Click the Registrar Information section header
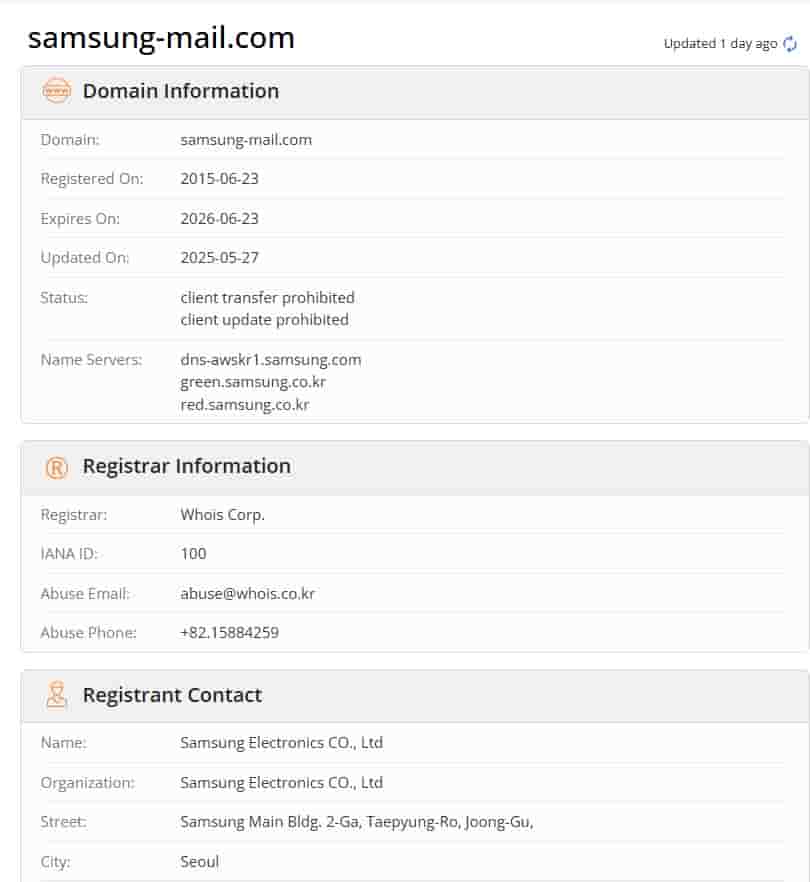 [186, 466]
